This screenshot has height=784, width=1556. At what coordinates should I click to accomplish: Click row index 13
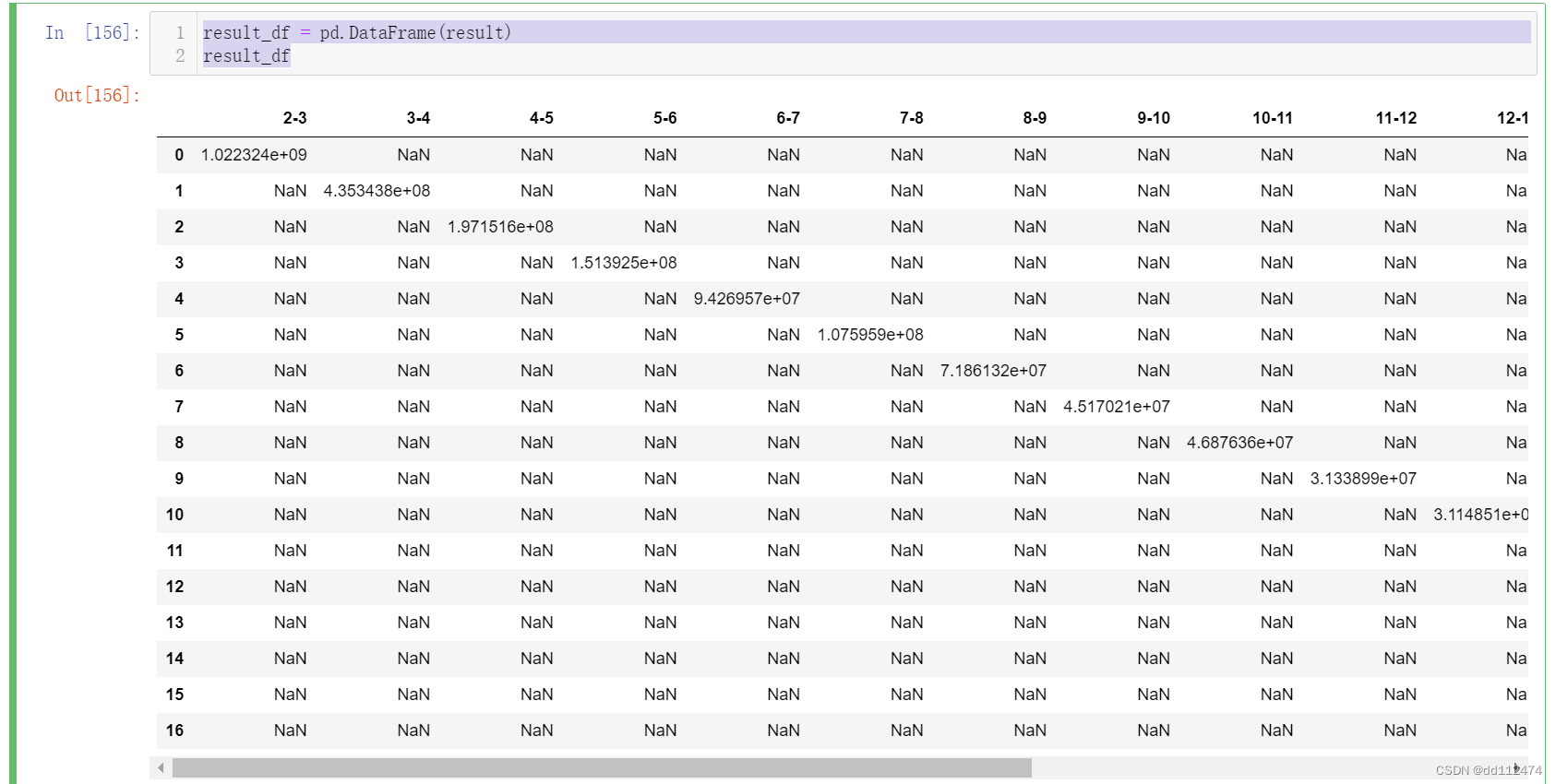[175, 623]
